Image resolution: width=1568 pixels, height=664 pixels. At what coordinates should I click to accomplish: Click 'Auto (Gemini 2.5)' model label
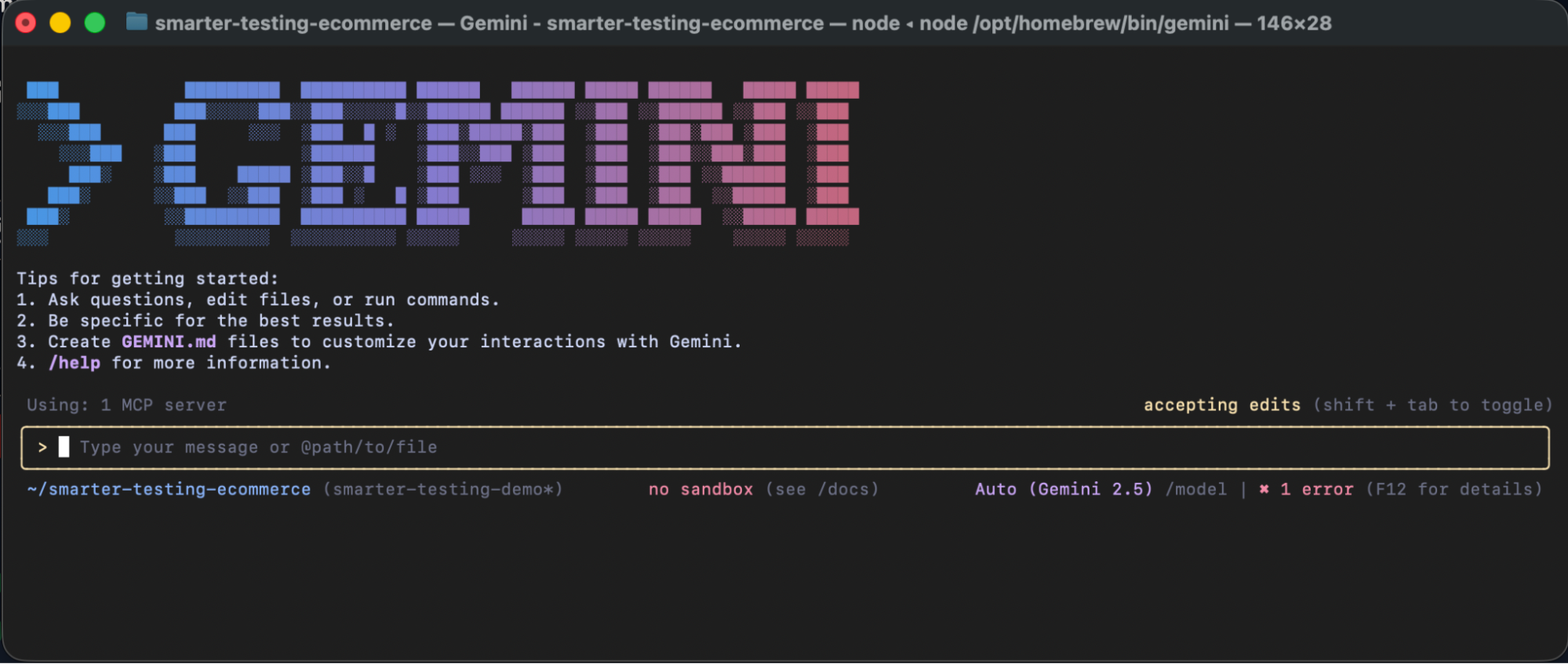[1064, 489]
